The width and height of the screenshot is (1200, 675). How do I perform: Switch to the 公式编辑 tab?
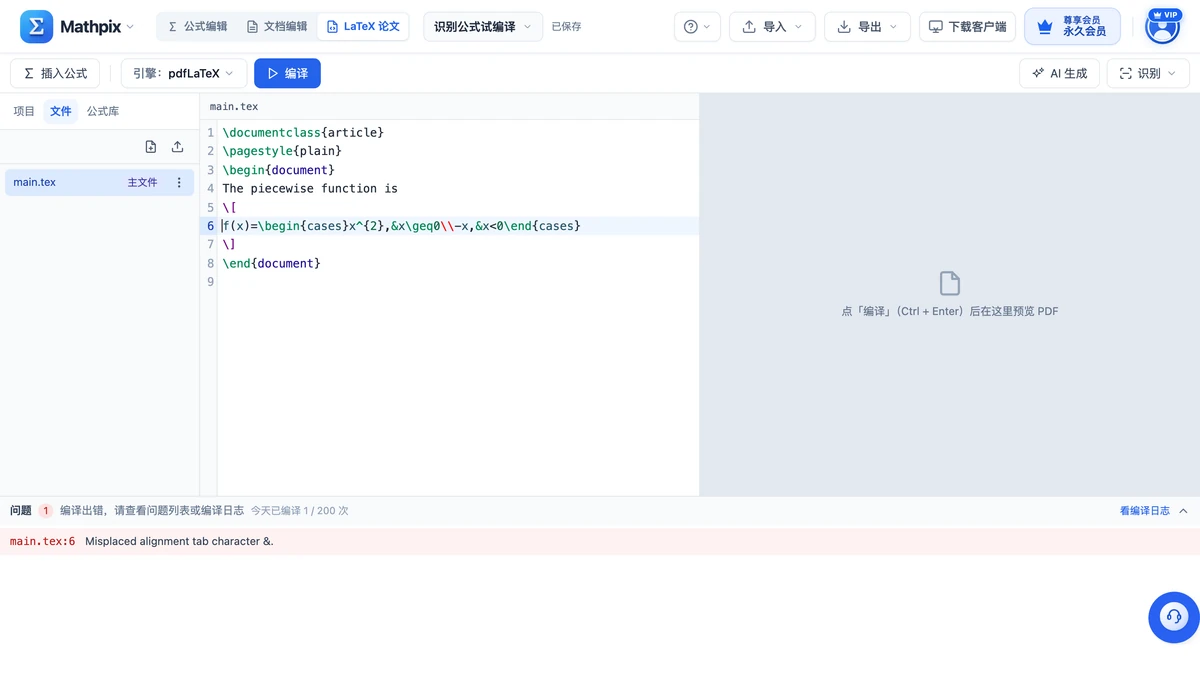click(197, 27)
